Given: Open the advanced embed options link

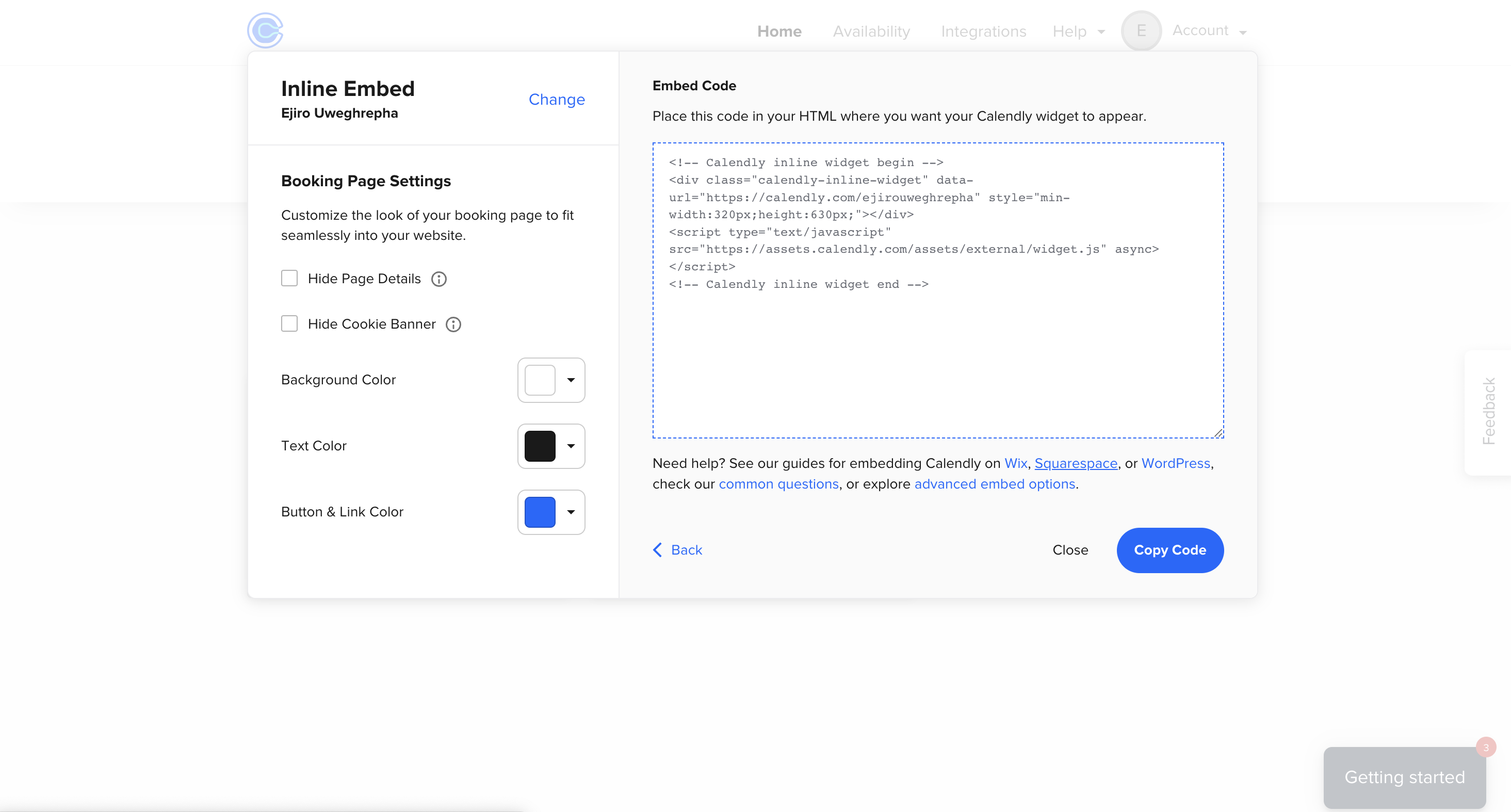Looking at the screenshot, I should click(x=995, y=484).
